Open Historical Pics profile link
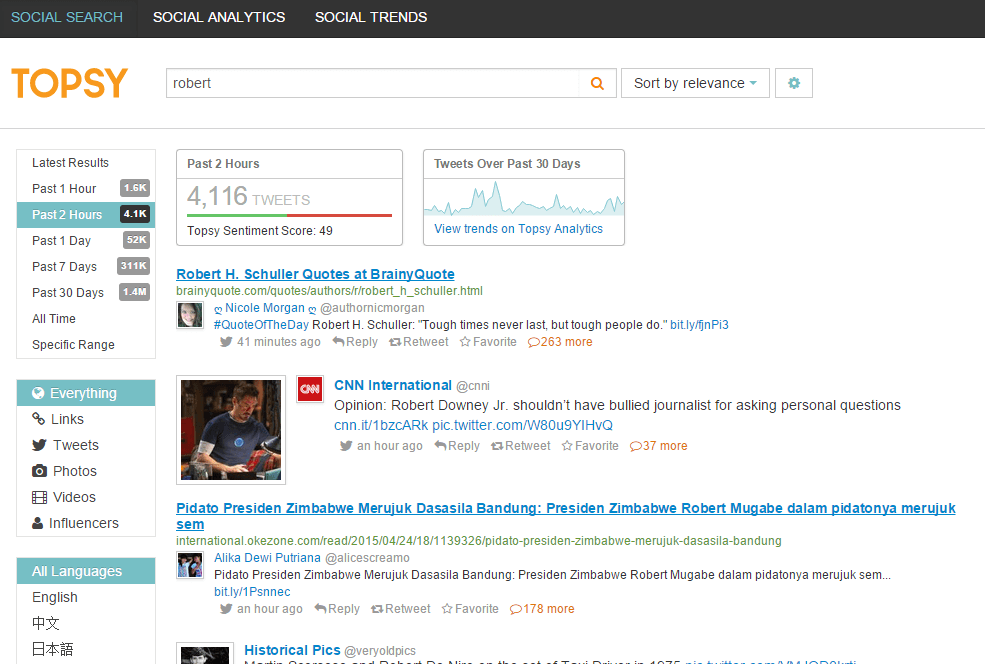 coord(292,650)
